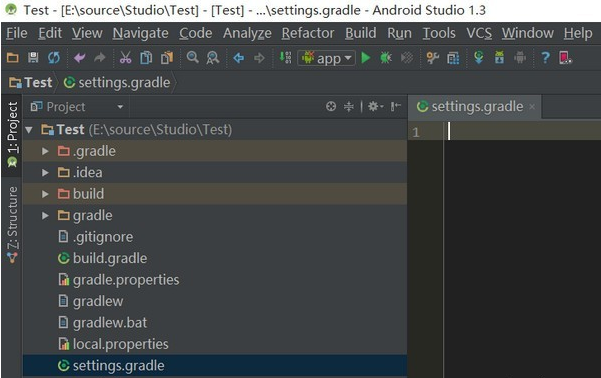Click the Replace search icon
This screenshot has height=378, width=601.
[x=213, y=58]
